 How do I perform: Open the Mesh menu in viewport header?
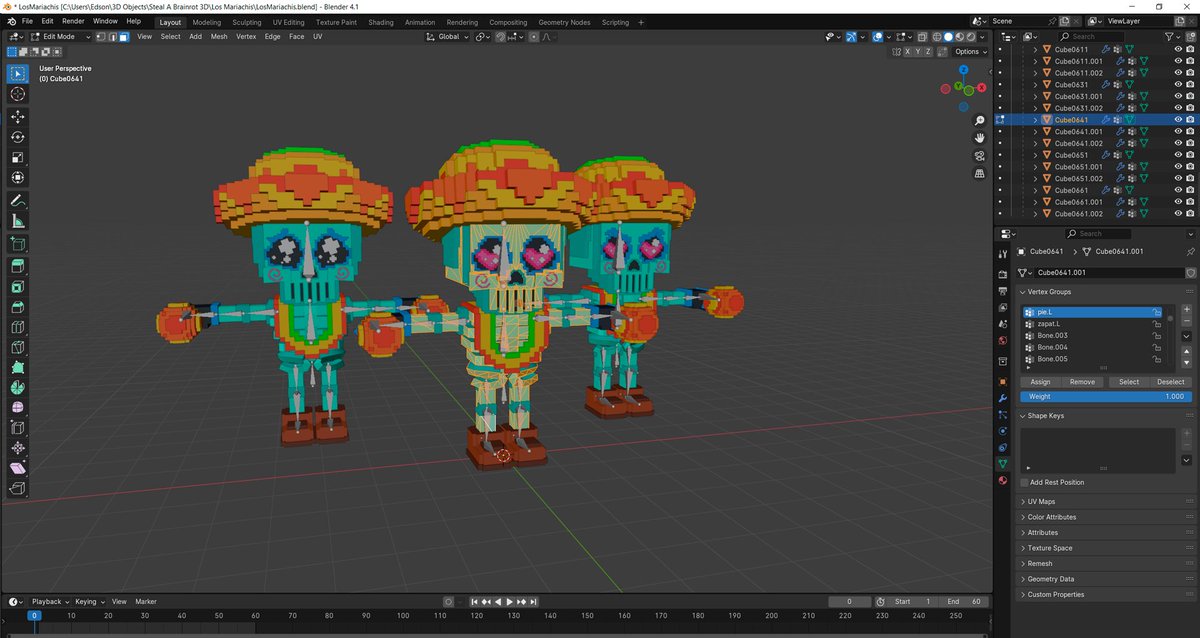[219, 37]
